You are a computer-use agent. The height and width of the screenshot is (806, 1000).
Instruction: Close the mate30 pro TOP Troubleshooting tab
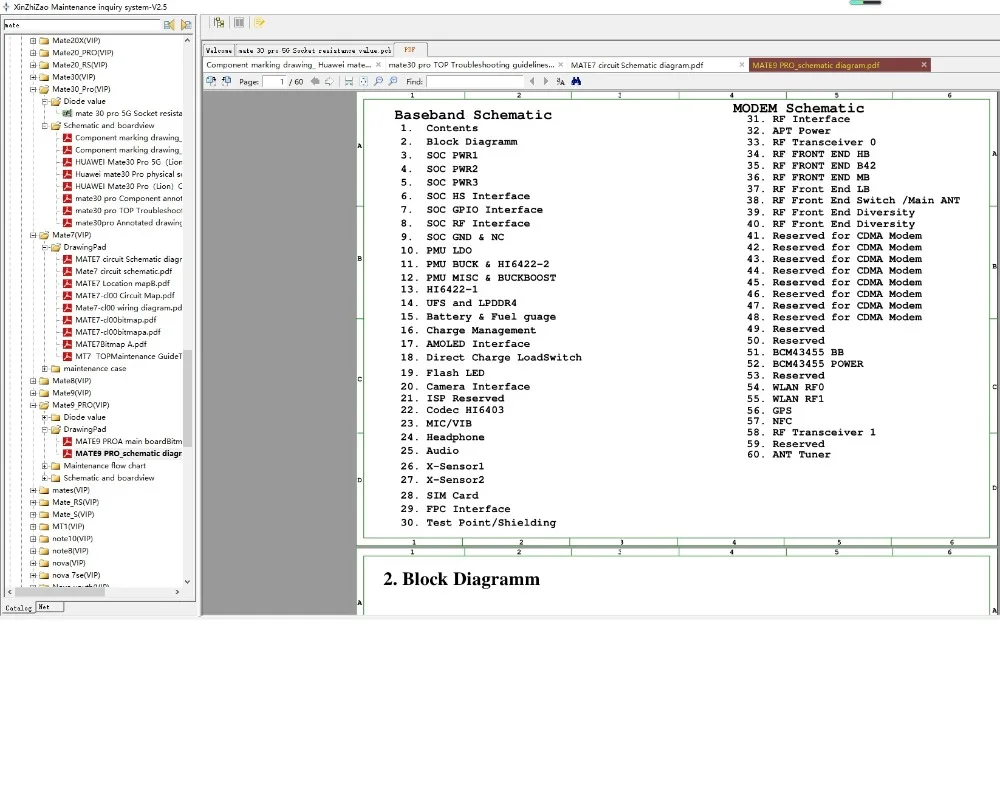click(561, 65)
